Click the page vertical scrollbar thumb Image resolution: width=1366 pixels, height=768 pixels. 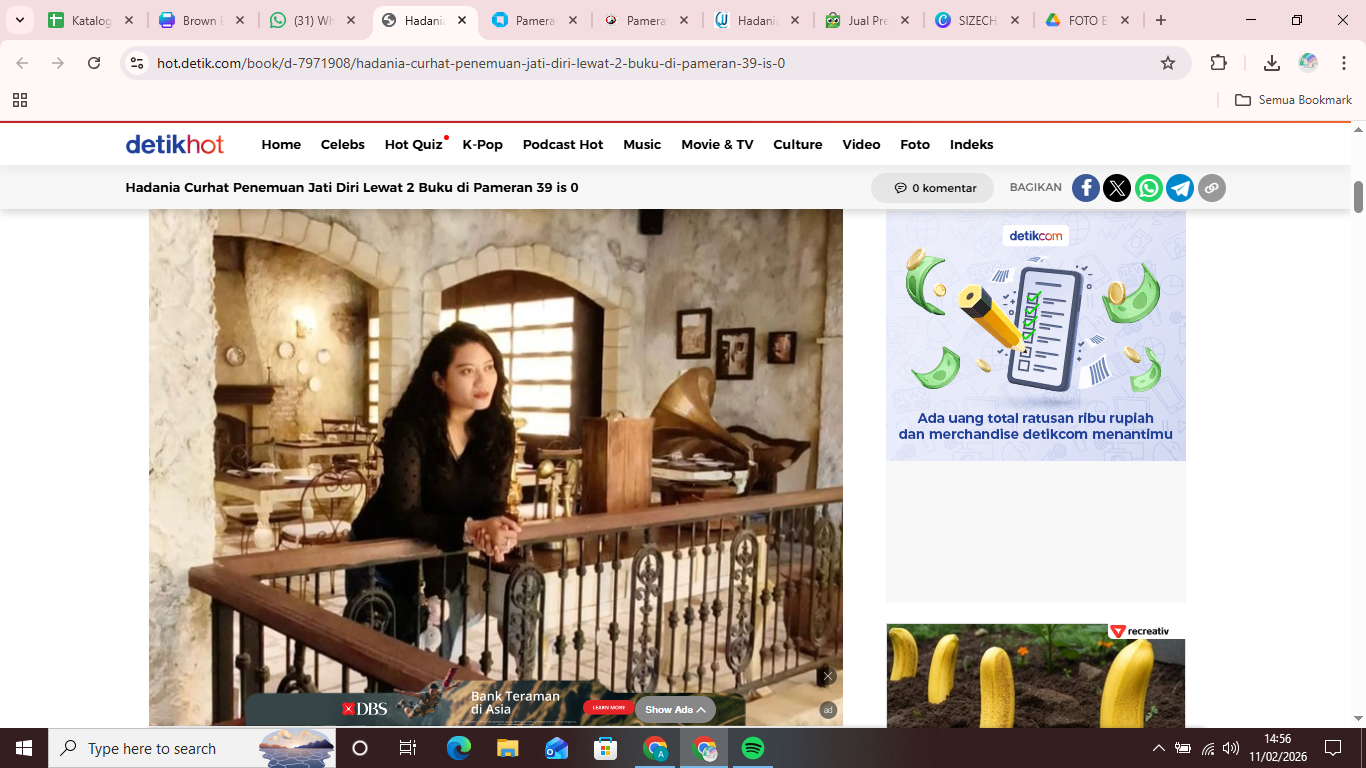1359,197
